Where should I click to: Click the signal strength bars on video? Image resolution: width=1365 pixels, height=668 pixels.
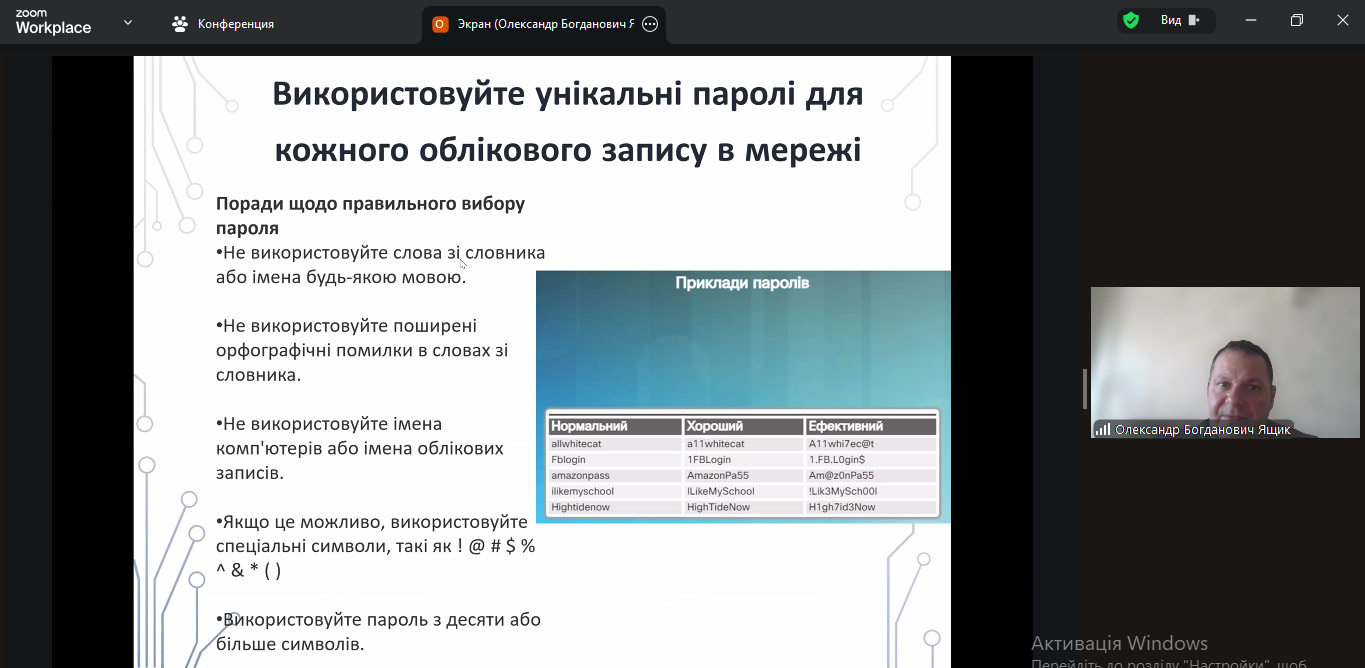[x=1103, y=430]
